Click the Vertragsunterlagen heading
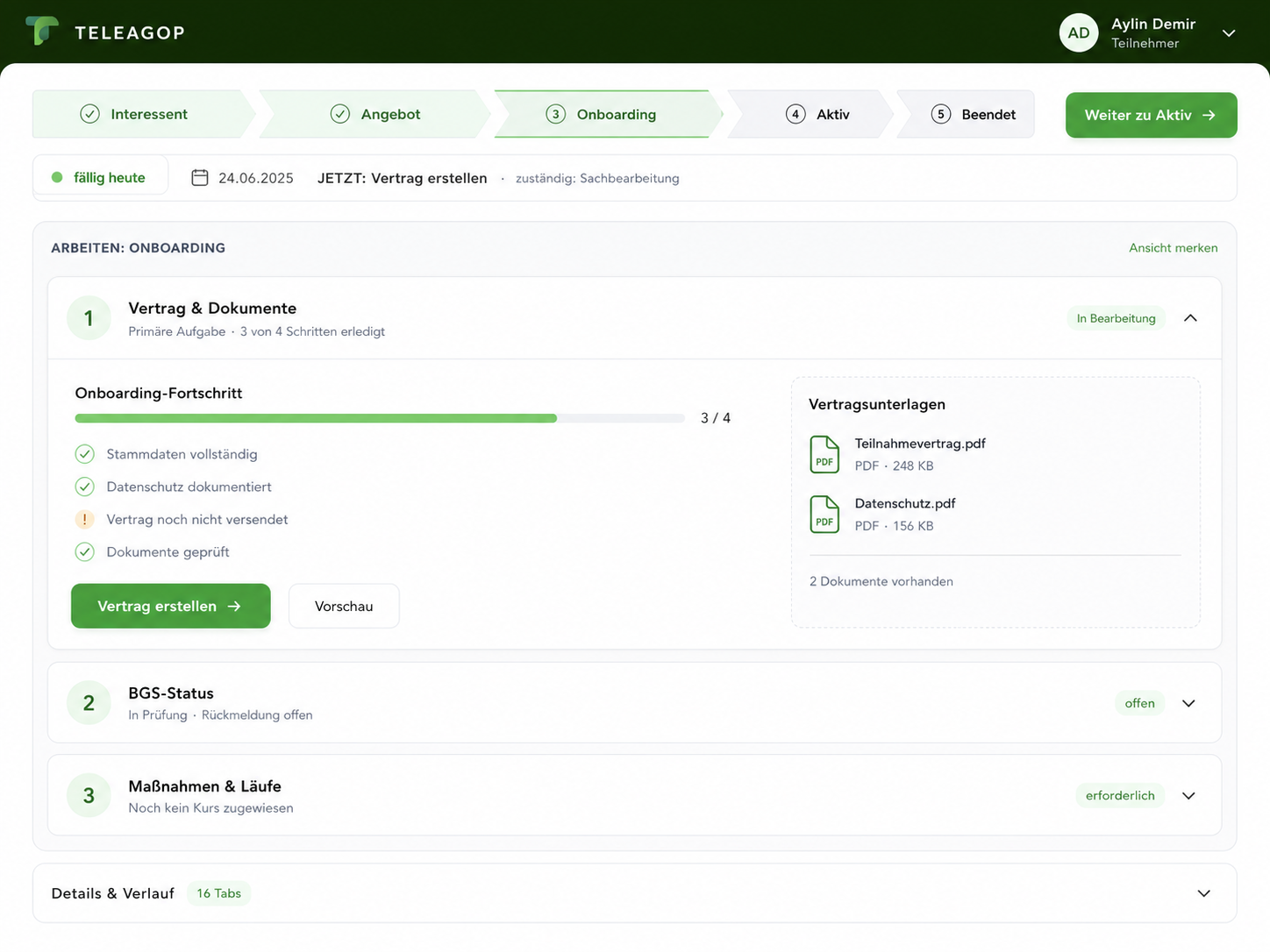 (x=877, y=404)
